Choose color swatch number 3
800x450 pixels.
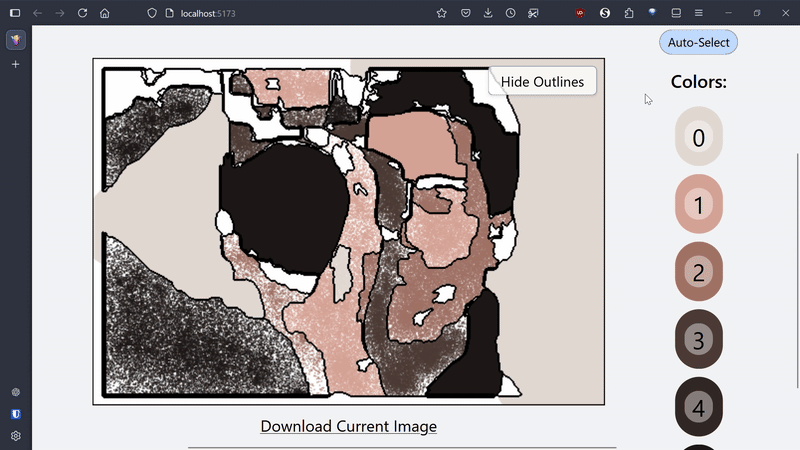[x=699, y=340]
